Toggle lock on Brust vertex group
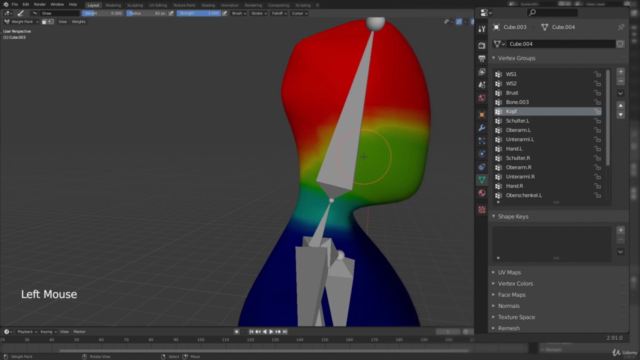Screen dimensions: 640x360 click(x=597, y=93)
